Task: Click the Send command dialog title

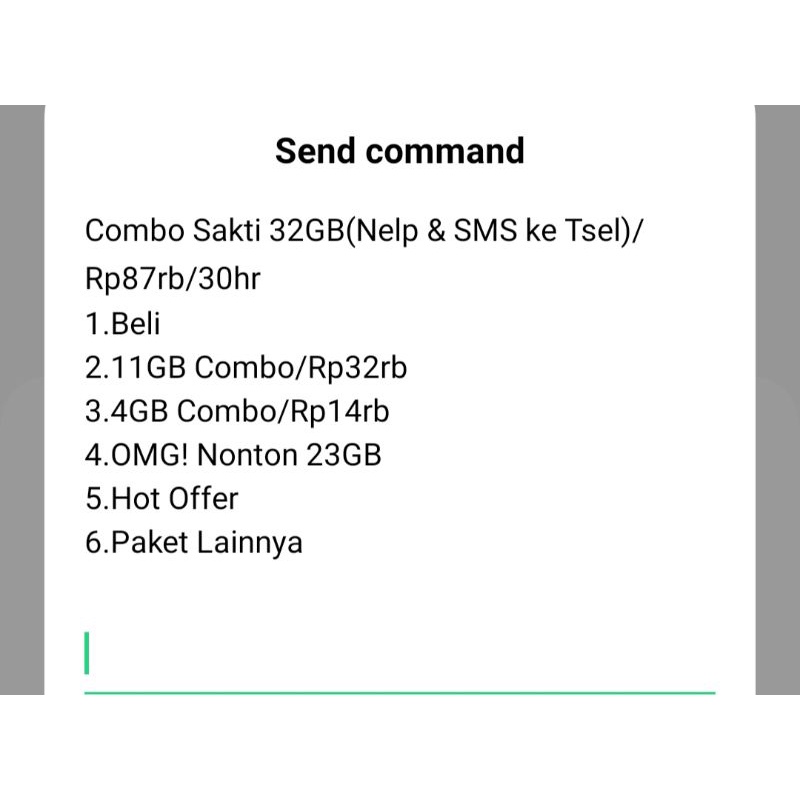Action: [x=400, y=151]
